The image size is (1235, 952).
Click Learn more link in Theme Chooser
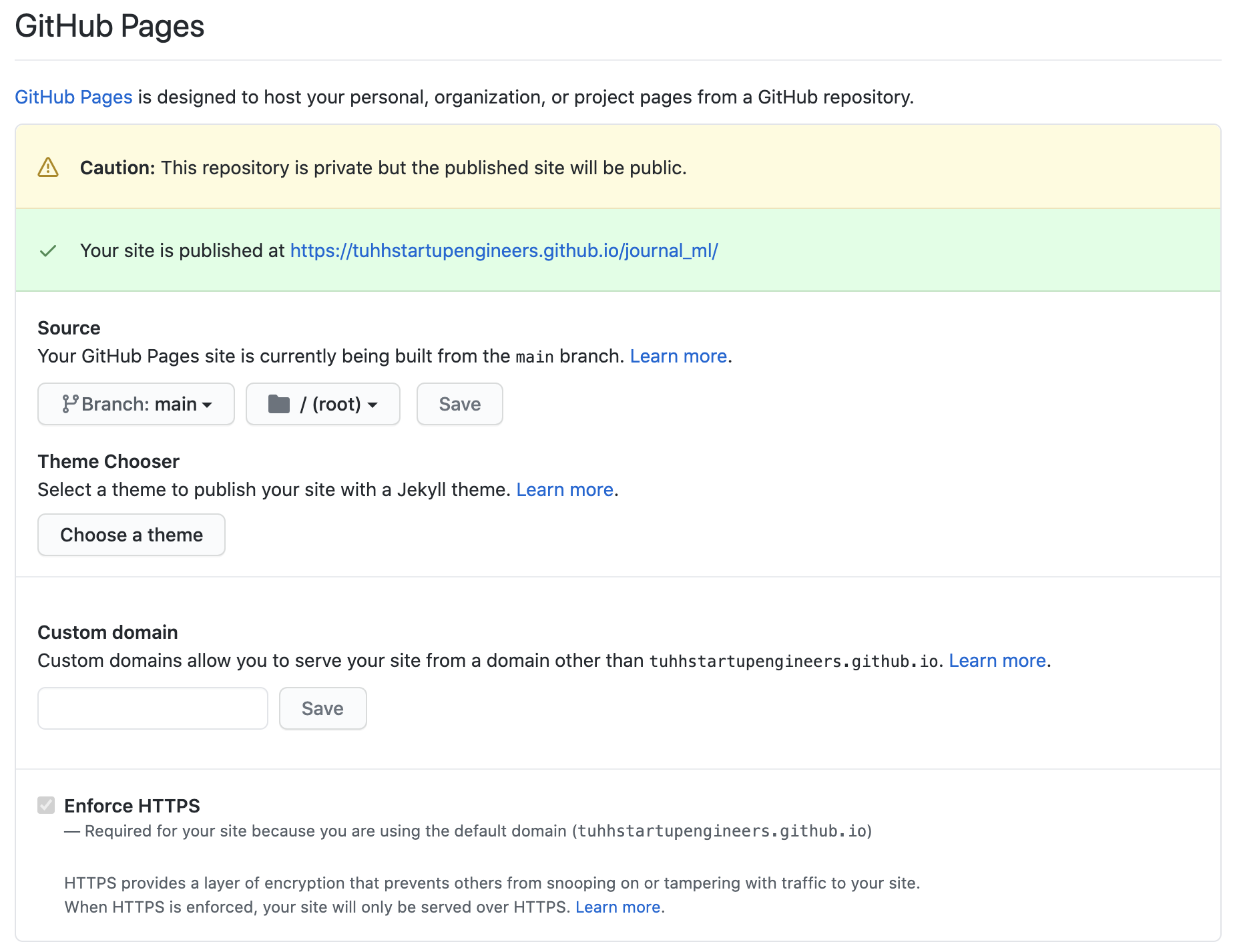point(565,490)
